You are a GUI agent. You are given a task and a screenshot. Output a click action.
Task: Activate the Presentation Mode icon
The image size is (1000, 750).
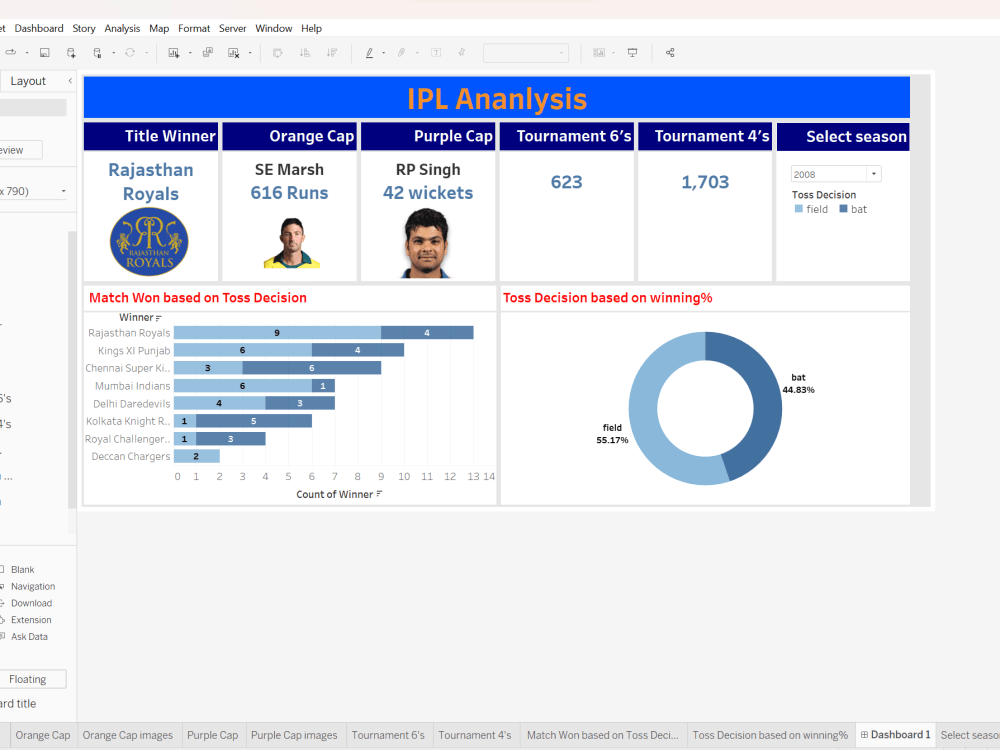pyautogui.click(x=633, y=52)
